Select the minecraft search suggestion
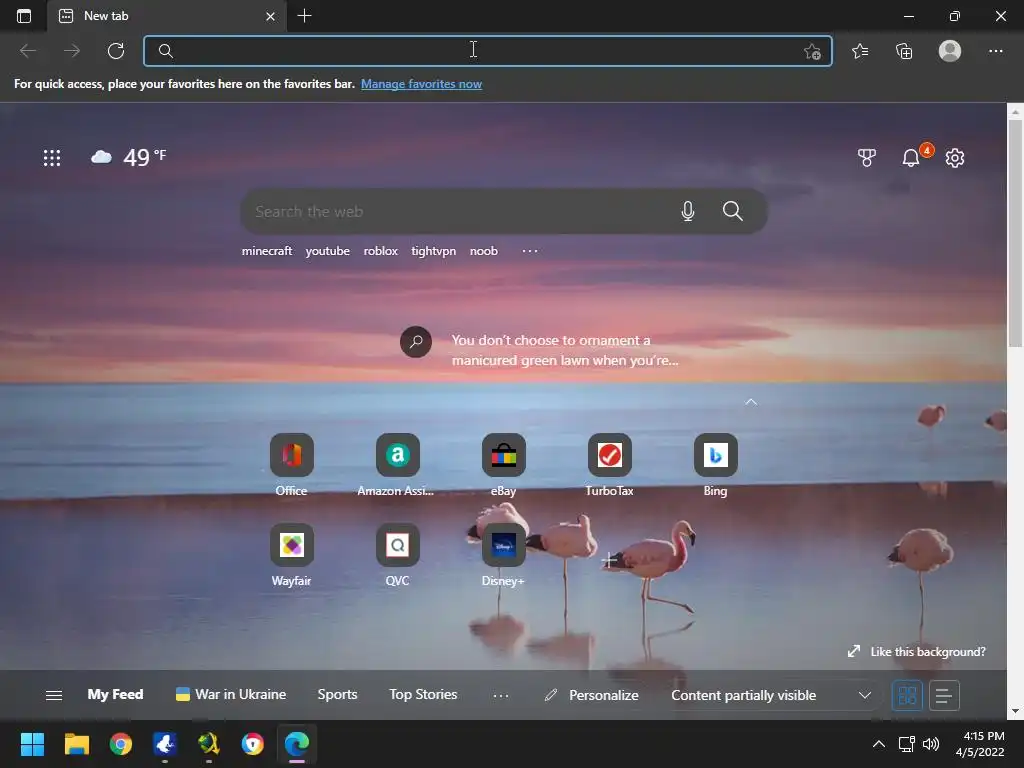1024x768 pixels. pyautogui.click(x=266, y=251)
